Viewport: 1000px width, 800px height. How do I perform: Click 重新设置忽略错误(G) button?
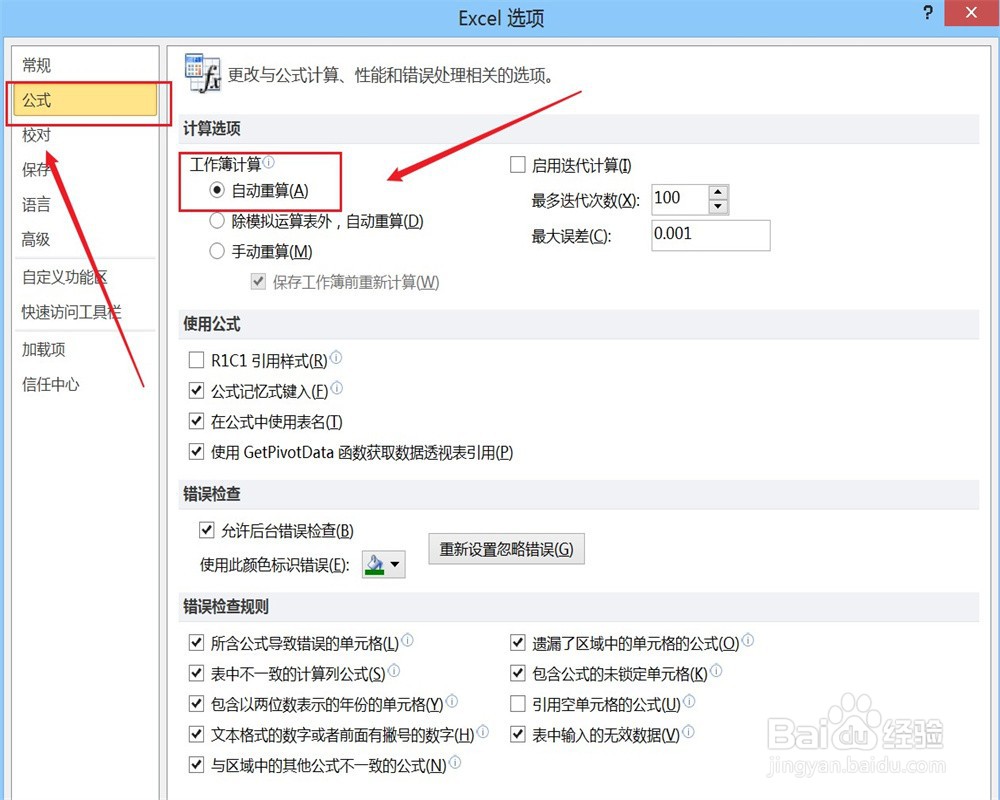pos(506,549)
